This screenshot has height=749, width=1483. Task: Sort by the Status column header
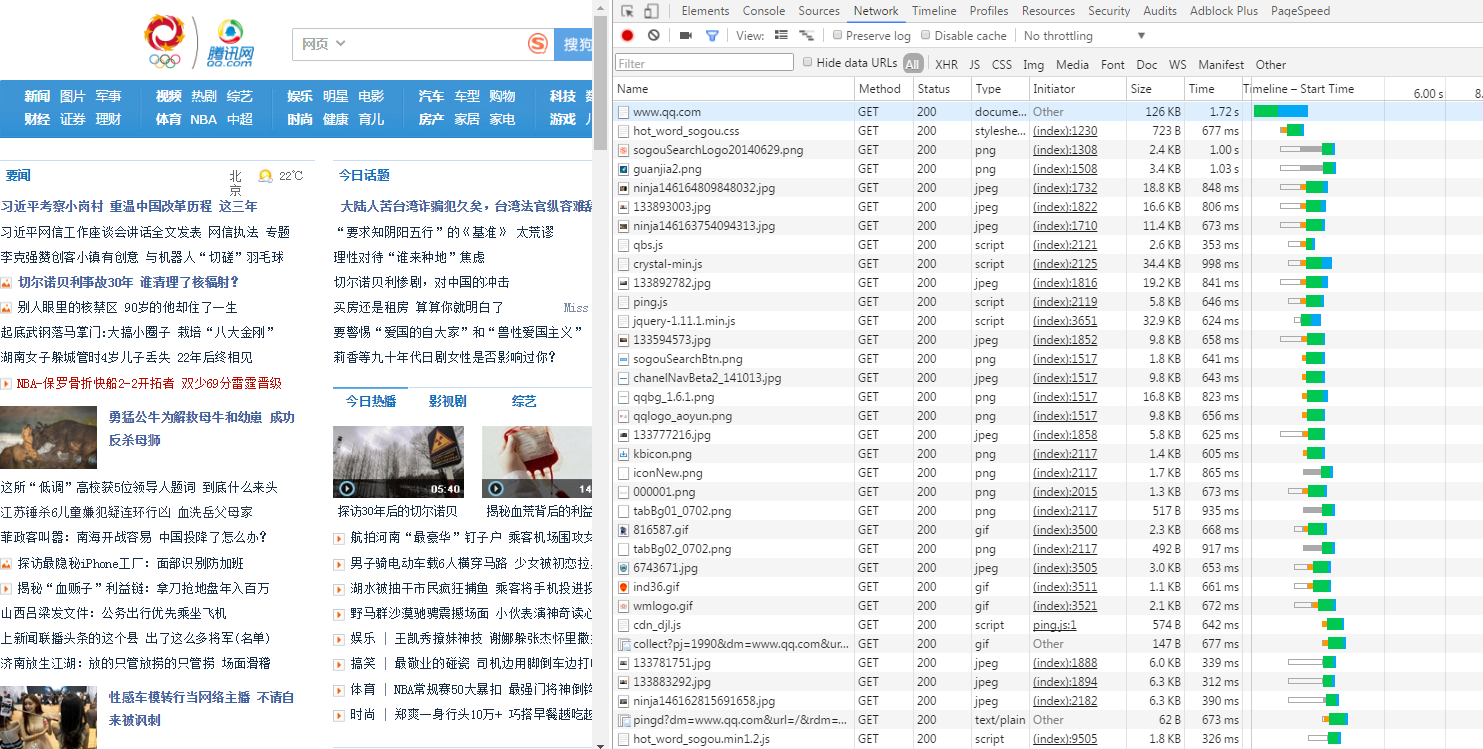[941, 89]
